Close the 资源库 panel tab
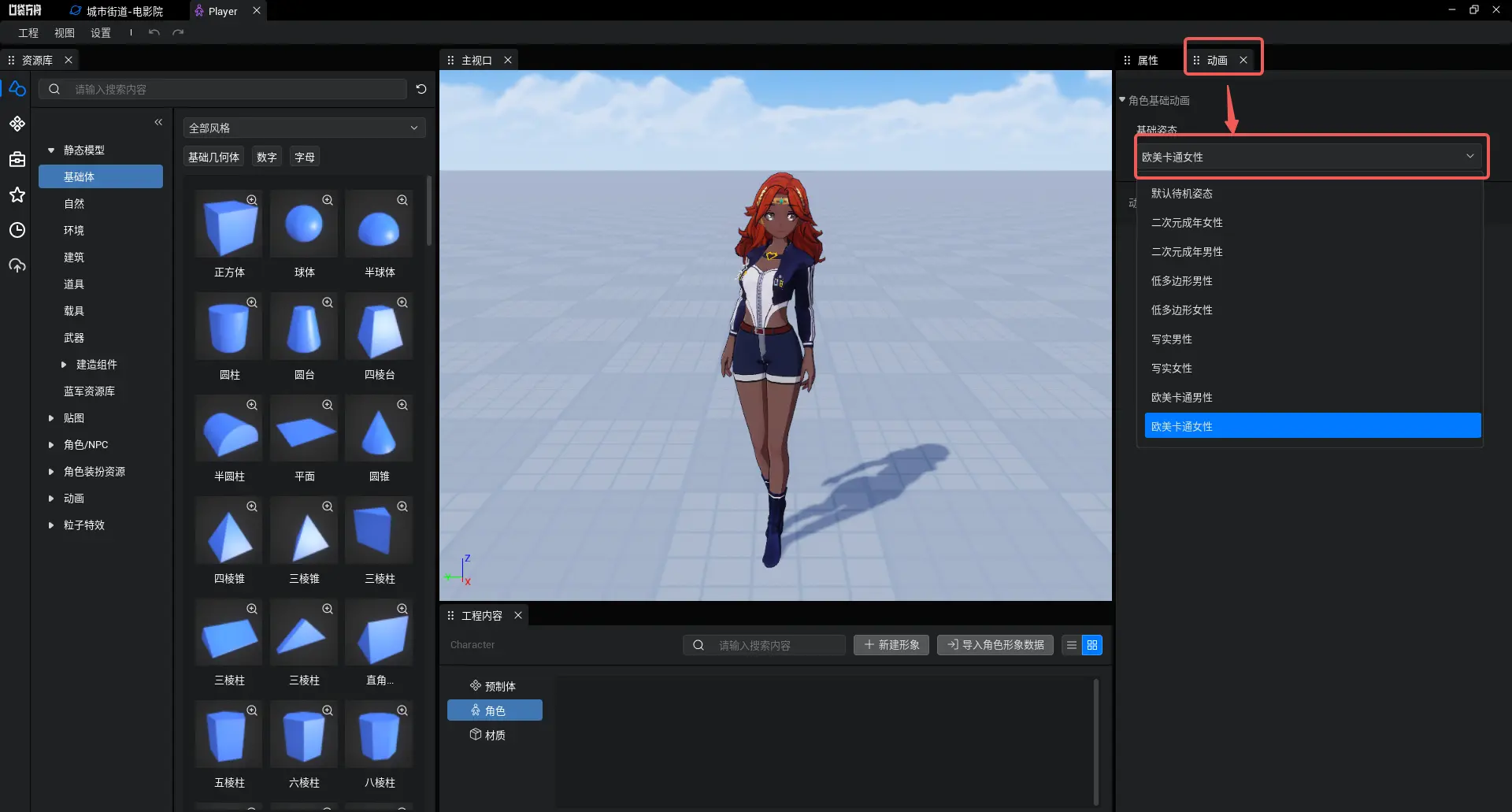The width and height of the screenshot is (1512, 812). [69, 60]
